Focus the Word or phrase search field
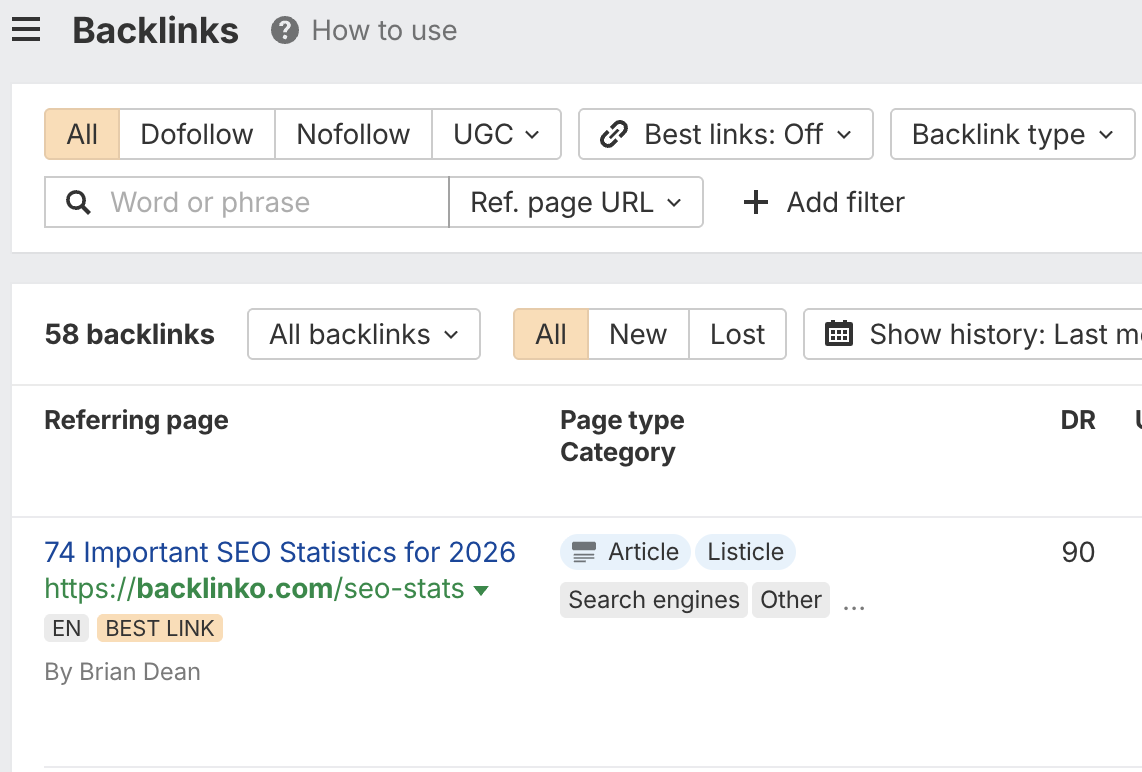The image size is (1142, 772). [270, 203]
